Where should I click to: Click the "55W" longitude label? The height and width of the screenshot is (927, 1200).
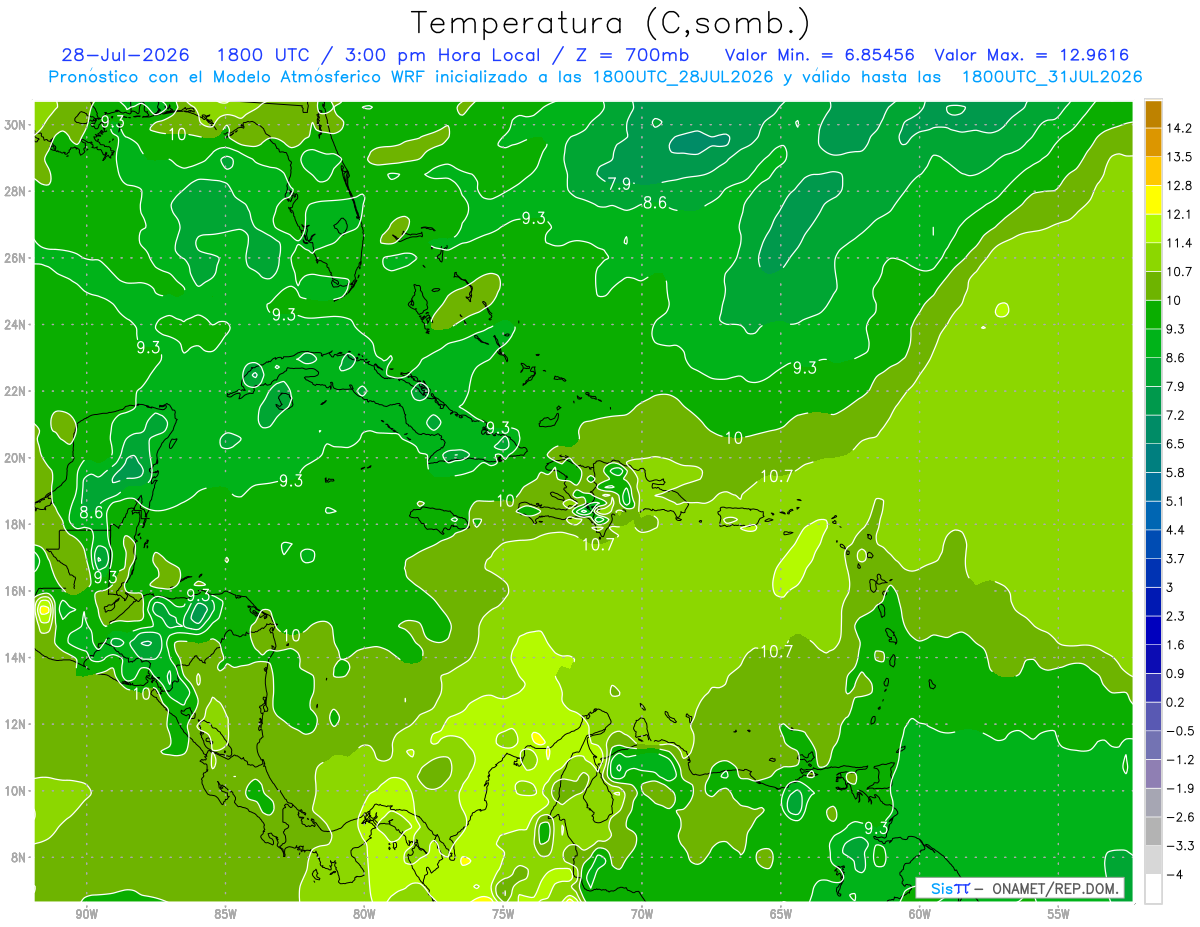click(1059, 914)
